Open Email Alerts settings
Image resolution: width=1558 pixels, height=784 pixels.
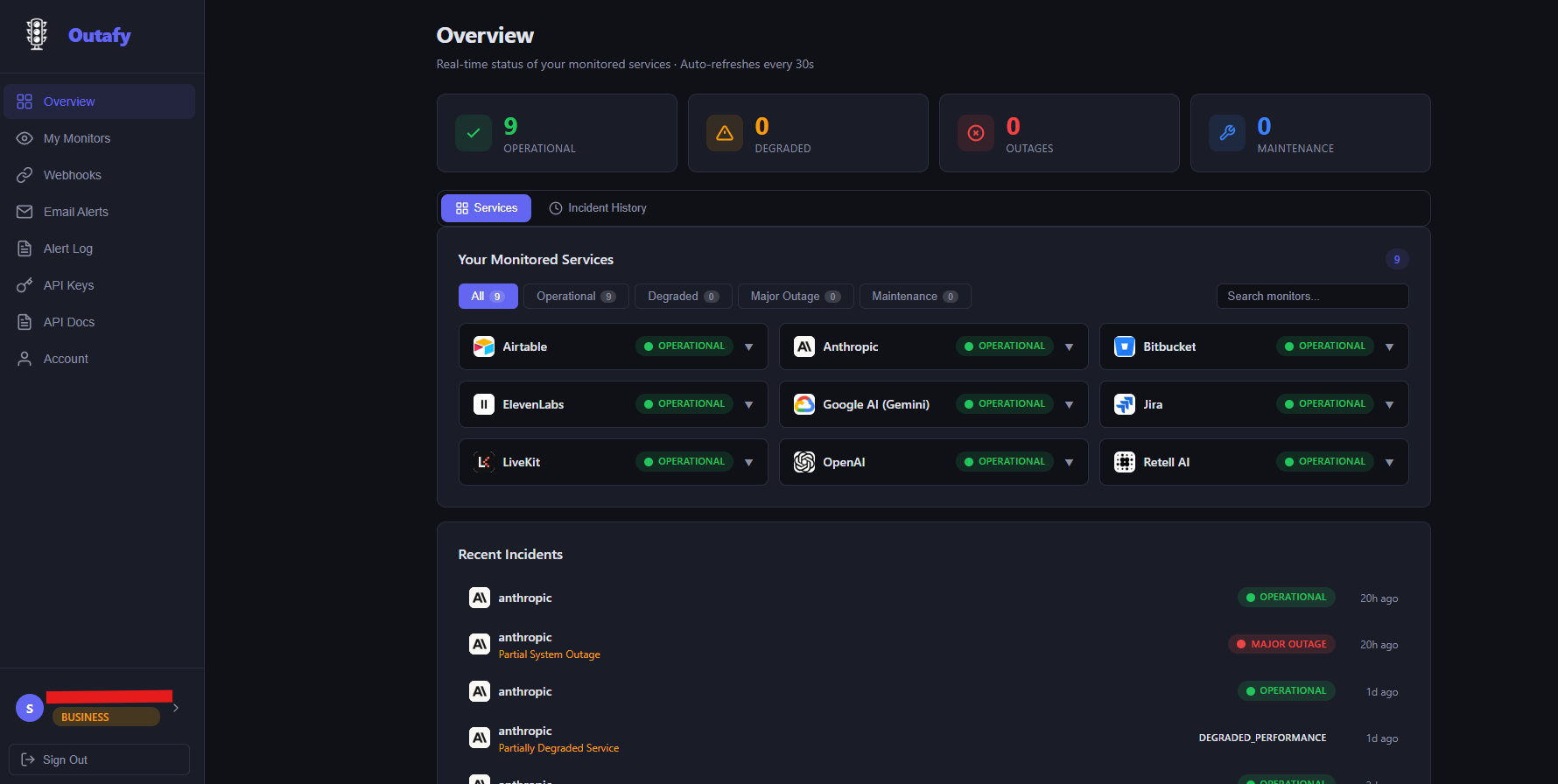pos(99,212)
